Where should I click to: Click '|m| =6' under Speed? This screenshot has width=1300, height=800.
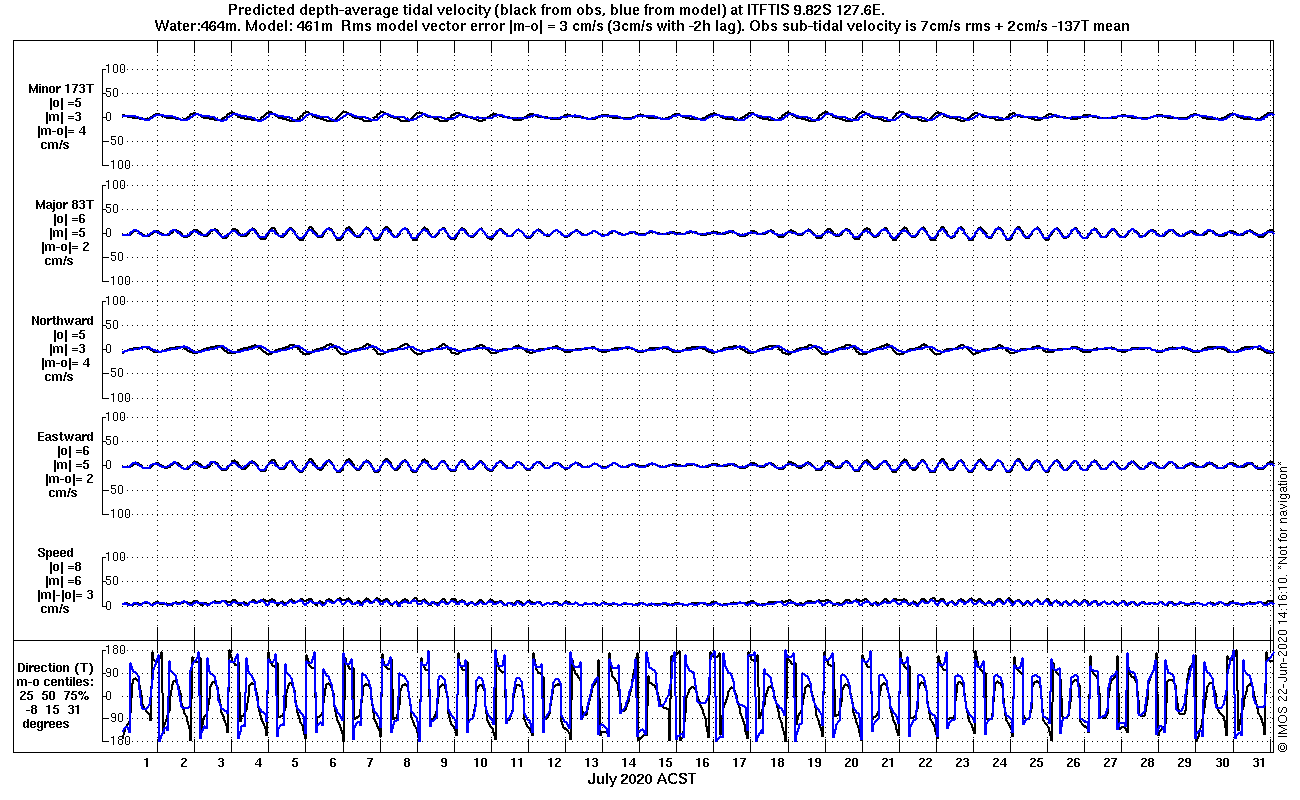[x=62, y=581]
